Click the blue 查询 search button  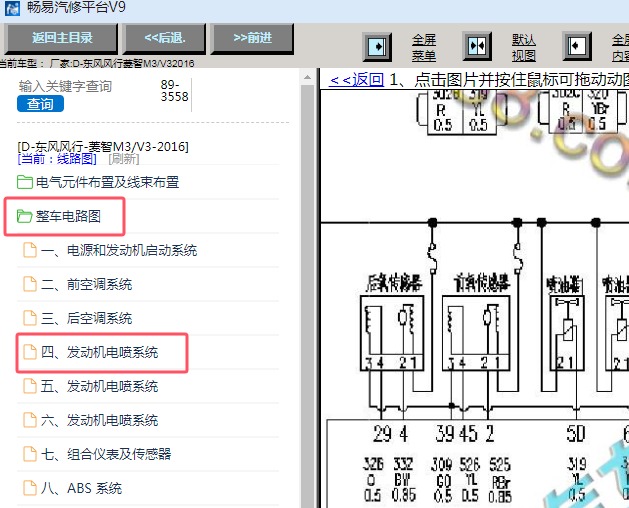[40, 104]
